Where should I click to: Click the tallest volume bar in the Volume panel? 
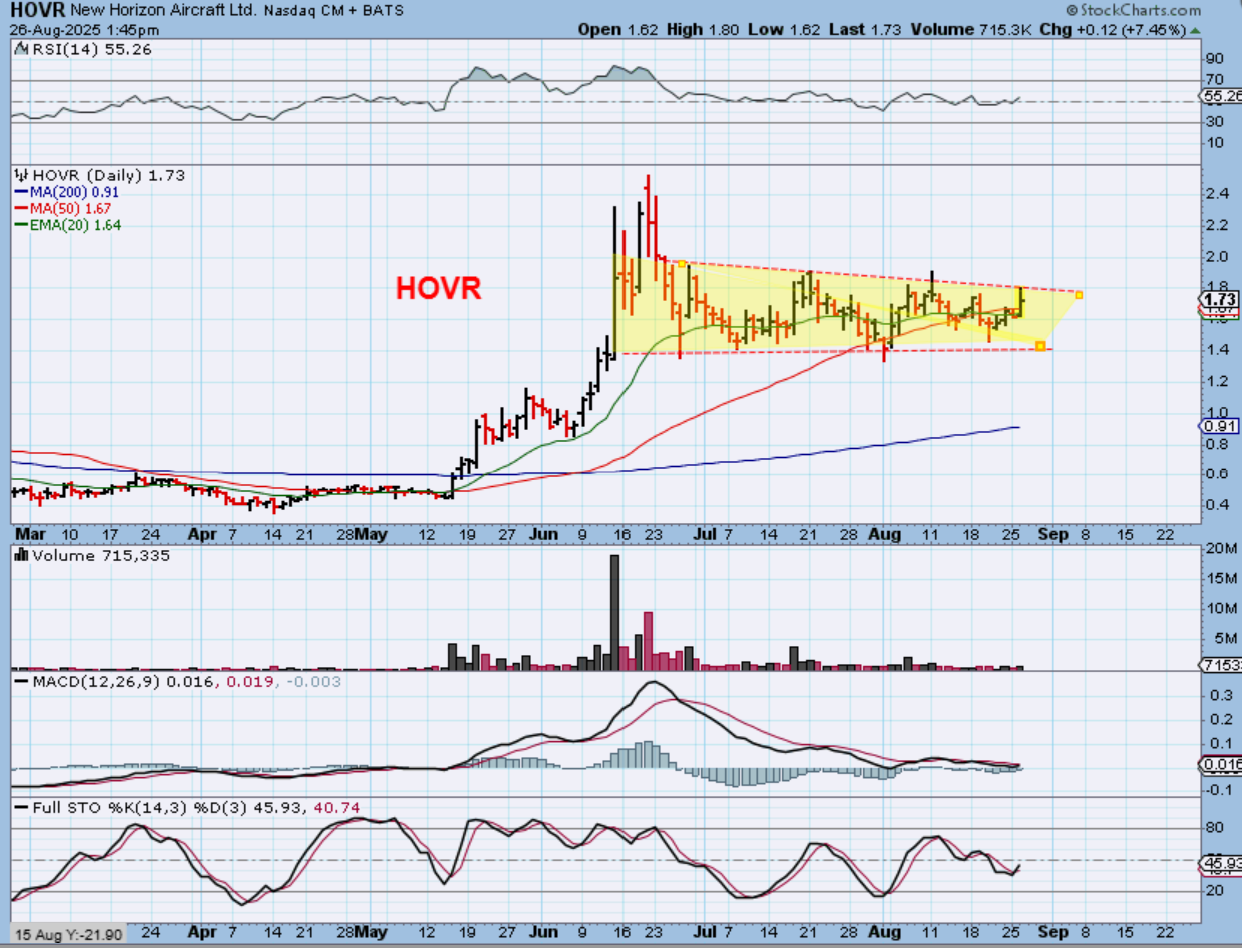point(614,612)
